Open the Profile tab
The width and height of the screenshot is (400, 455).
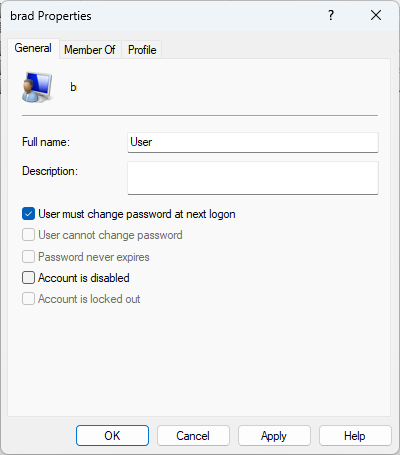tap(142, 50)
